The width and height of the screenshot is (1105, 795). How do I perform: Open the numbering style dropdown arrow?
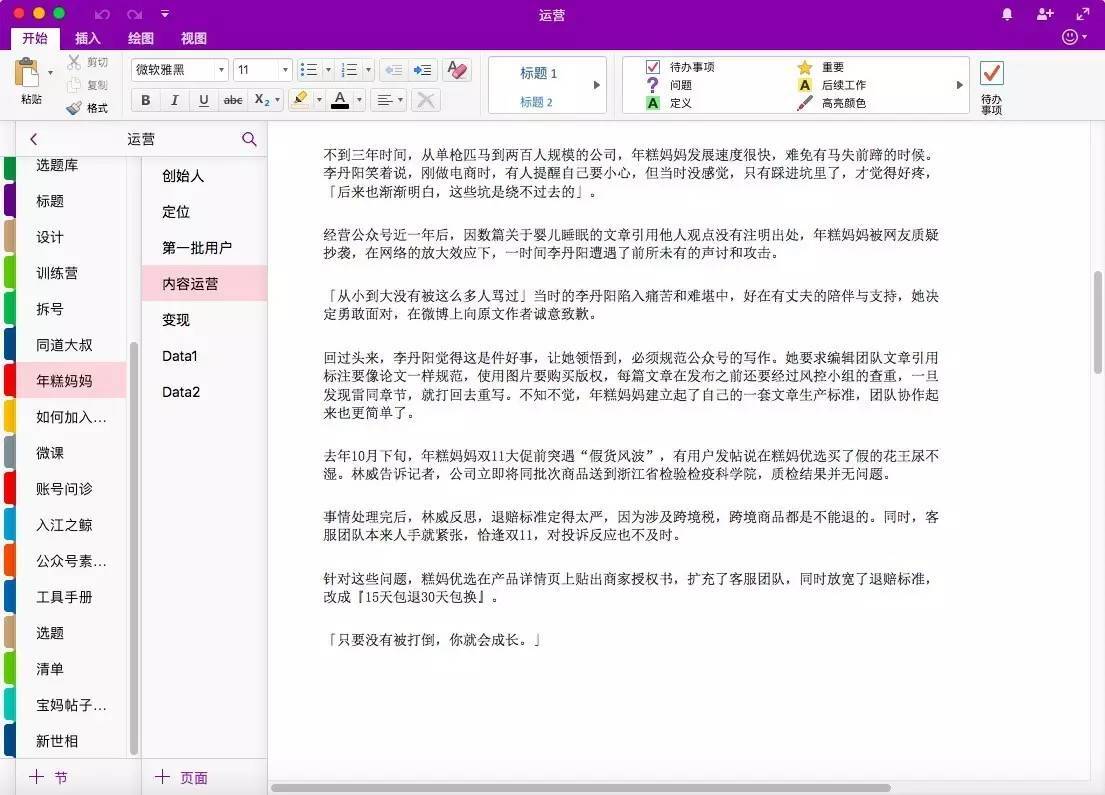click(x=368, y=70)
